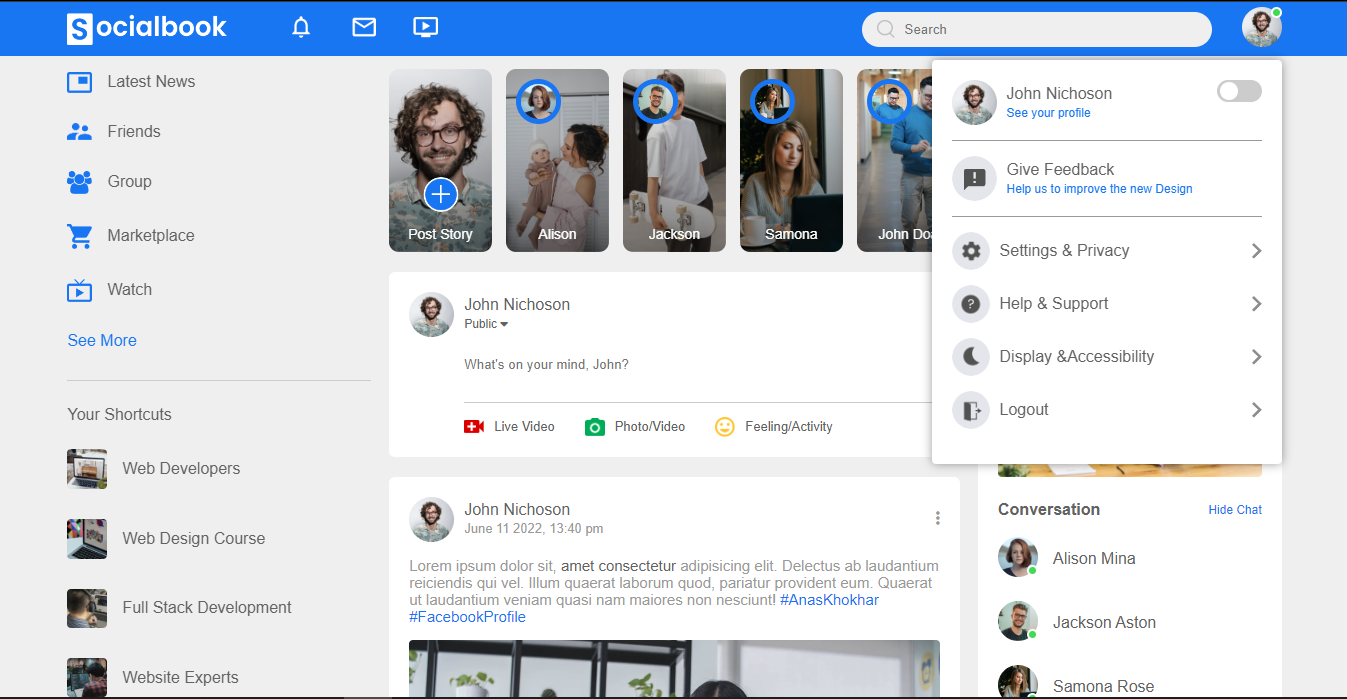Open Jackson's story thumbnail

pos(673,160)
